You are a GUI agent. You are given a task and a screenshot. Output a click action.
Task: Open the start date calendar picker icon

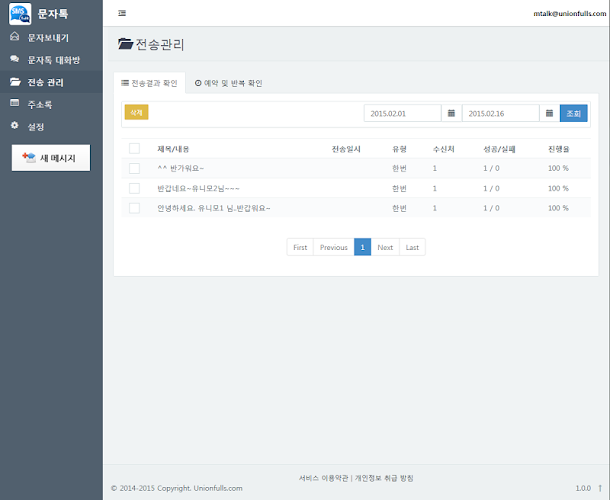452,113
